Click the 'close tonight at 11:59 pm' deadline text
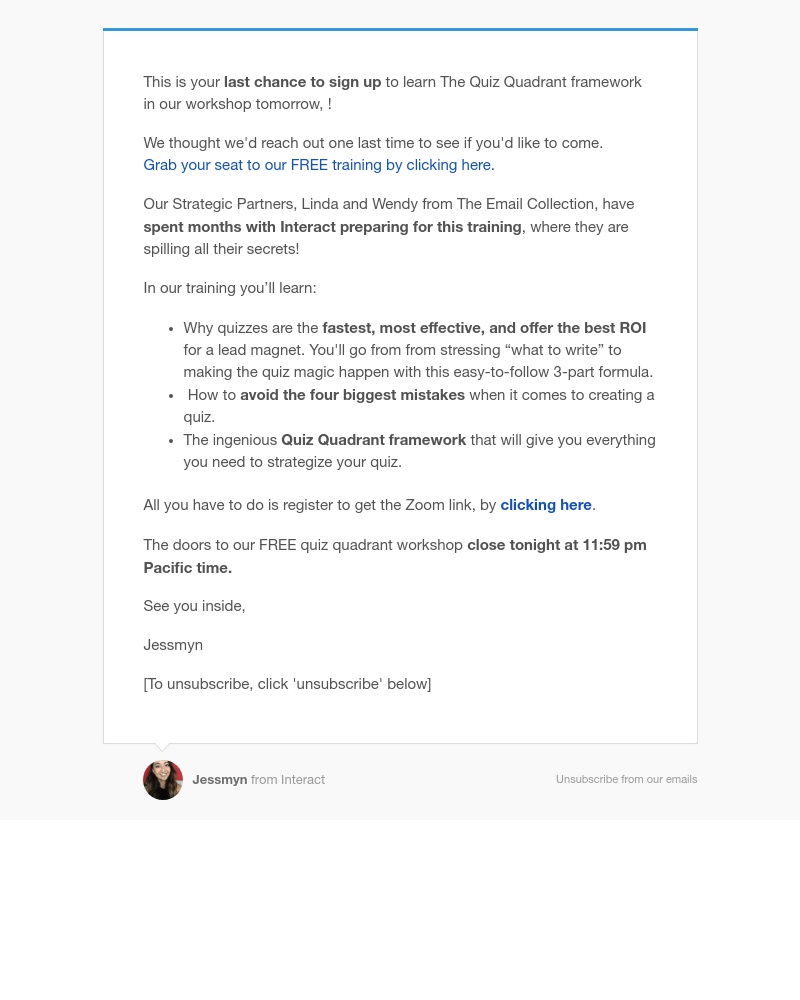The width and height of the screenshot is (800, 1000). [556, 545]
